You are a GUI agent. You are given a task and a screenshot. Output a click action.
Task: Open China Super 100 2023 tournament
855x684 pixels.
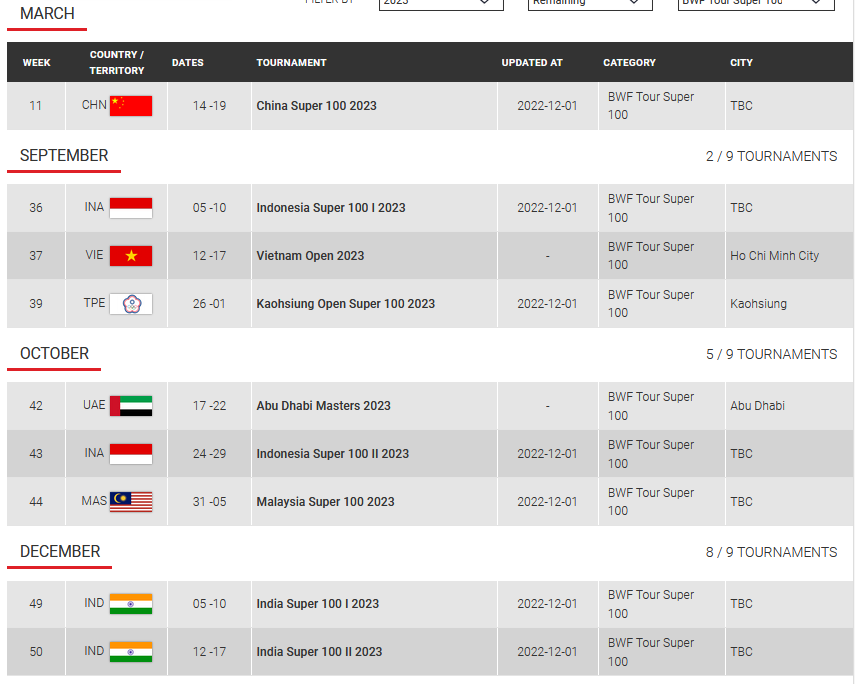coord(316,106)
